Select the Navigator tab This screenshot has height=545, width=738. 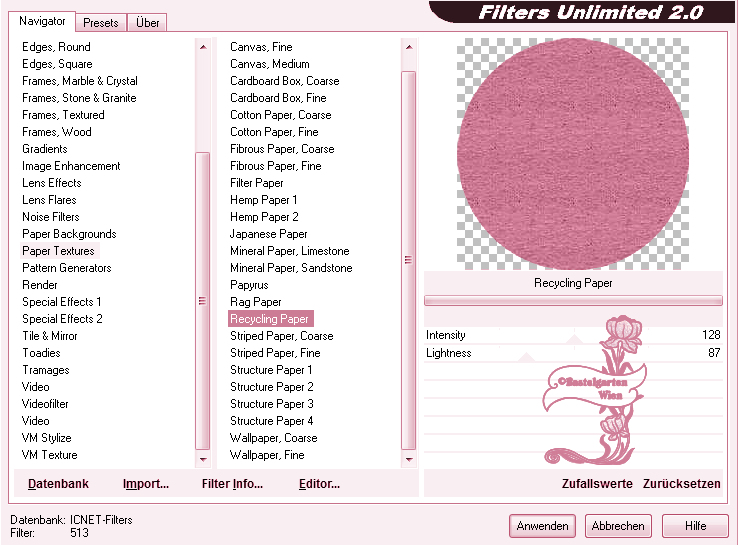[42, 21]
